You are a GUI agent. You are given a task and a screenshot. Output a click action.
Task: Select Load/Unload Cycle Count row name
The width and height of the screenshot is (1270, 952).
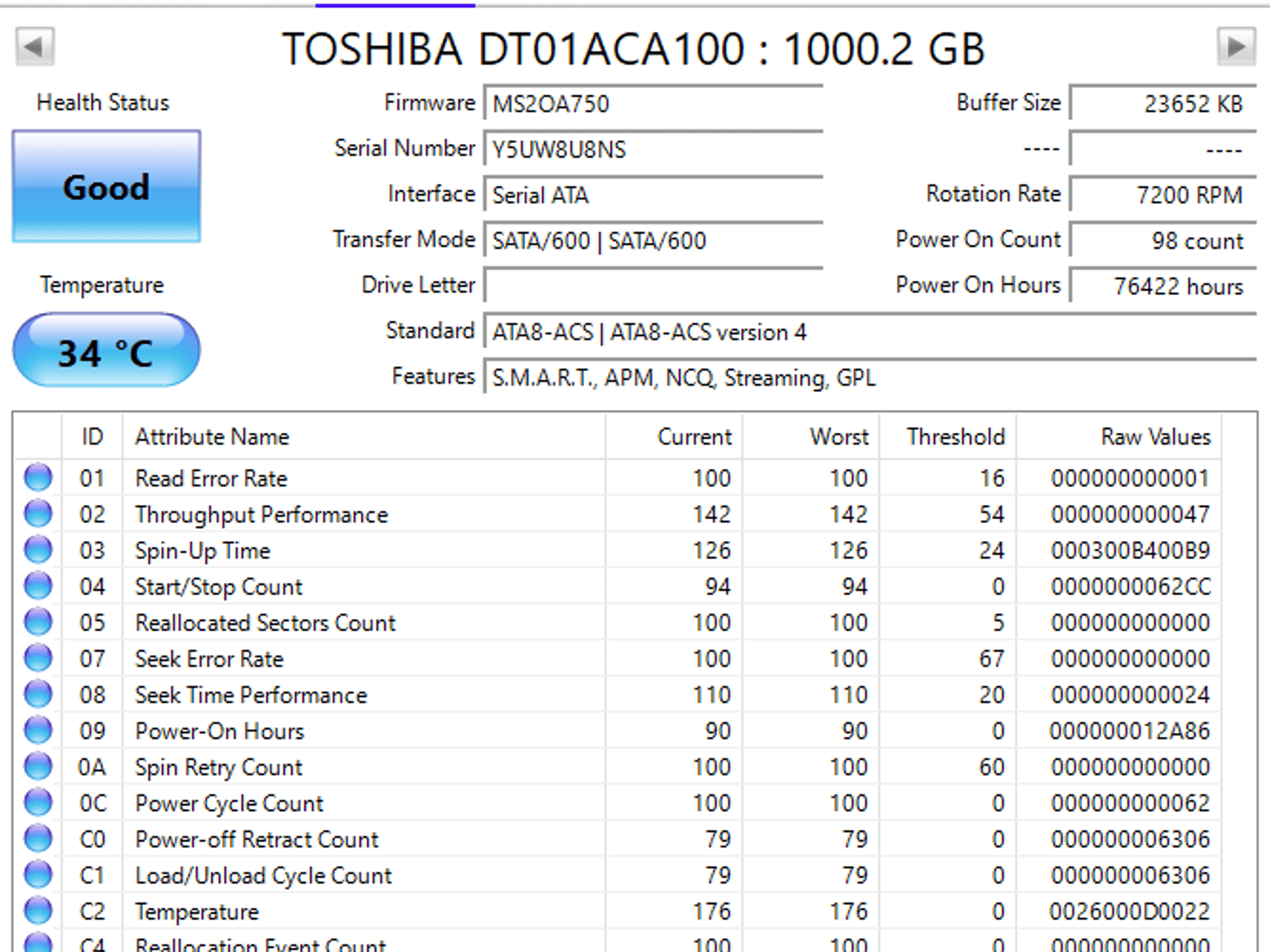[264, 876]
